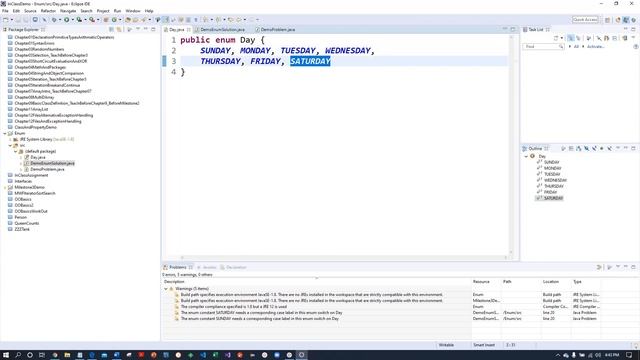Minimize the Package Explorer panel
This screenshot has height=360, width=640.
coord(146,29)
